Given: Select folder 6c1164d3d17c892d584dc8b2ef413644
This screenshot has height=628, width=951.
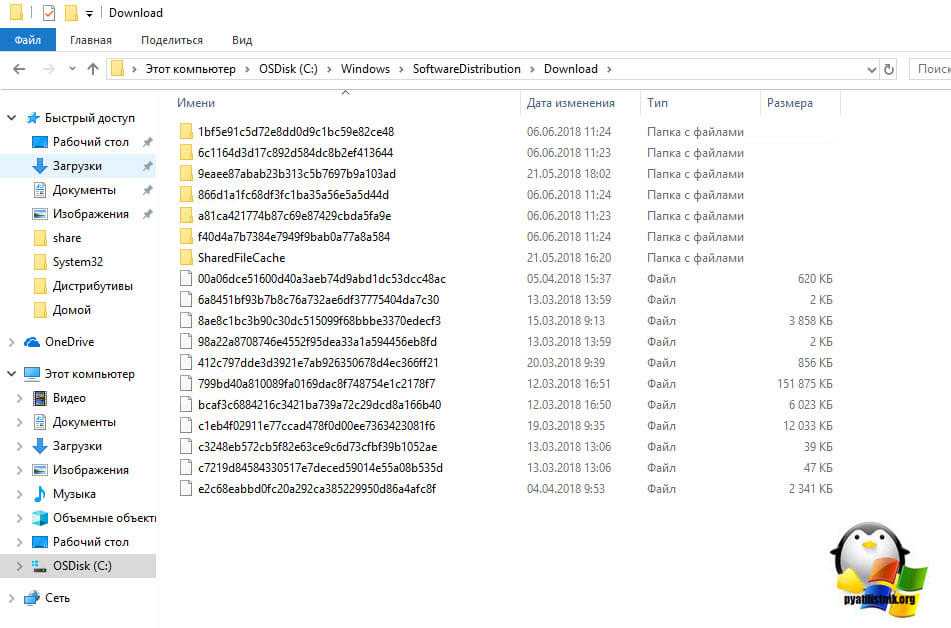Looking at the screenshot, I should tap(295, 153).
